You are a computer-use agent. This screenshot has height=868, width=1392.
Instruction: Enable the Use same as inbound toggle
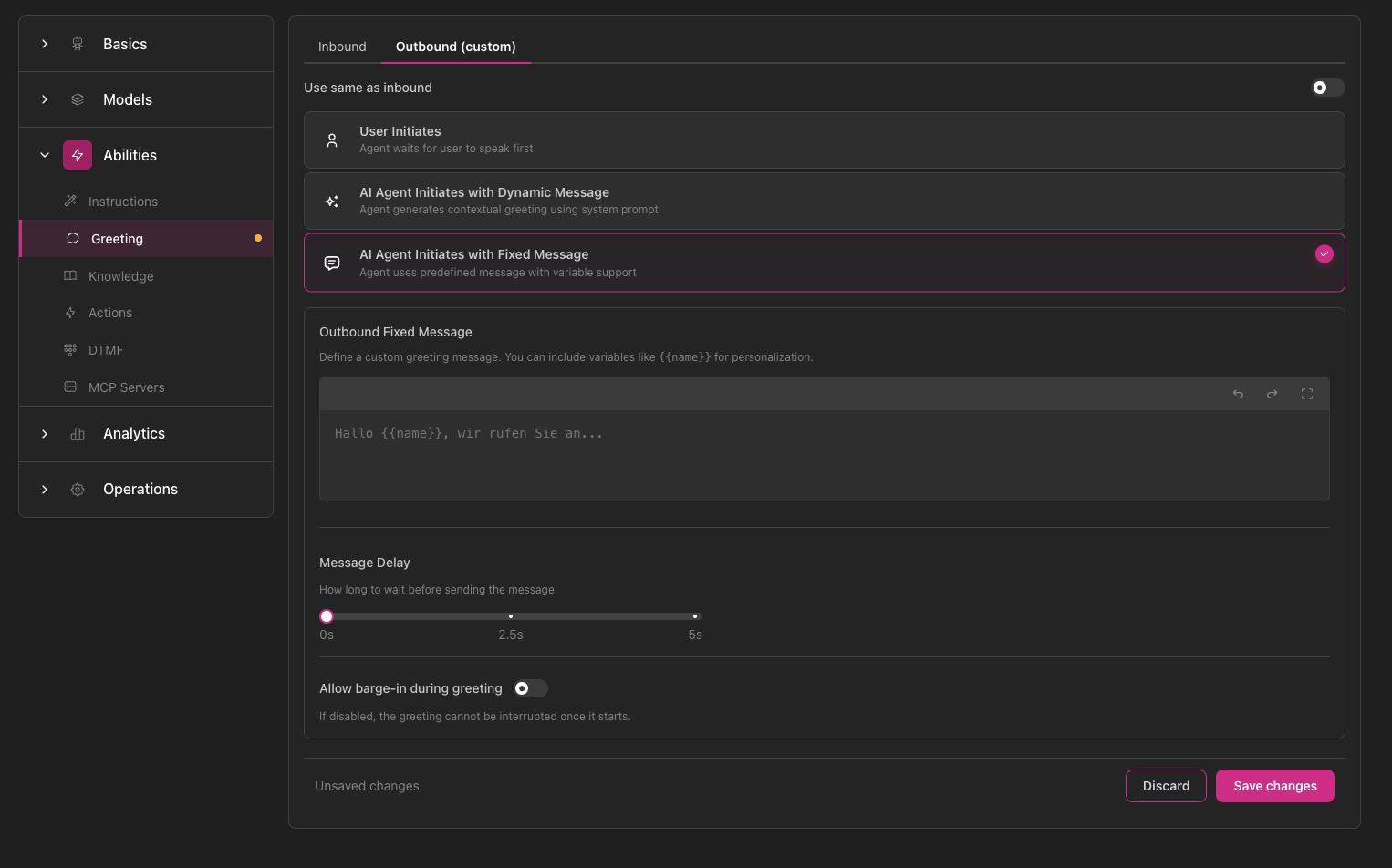tap(1327, 88)
